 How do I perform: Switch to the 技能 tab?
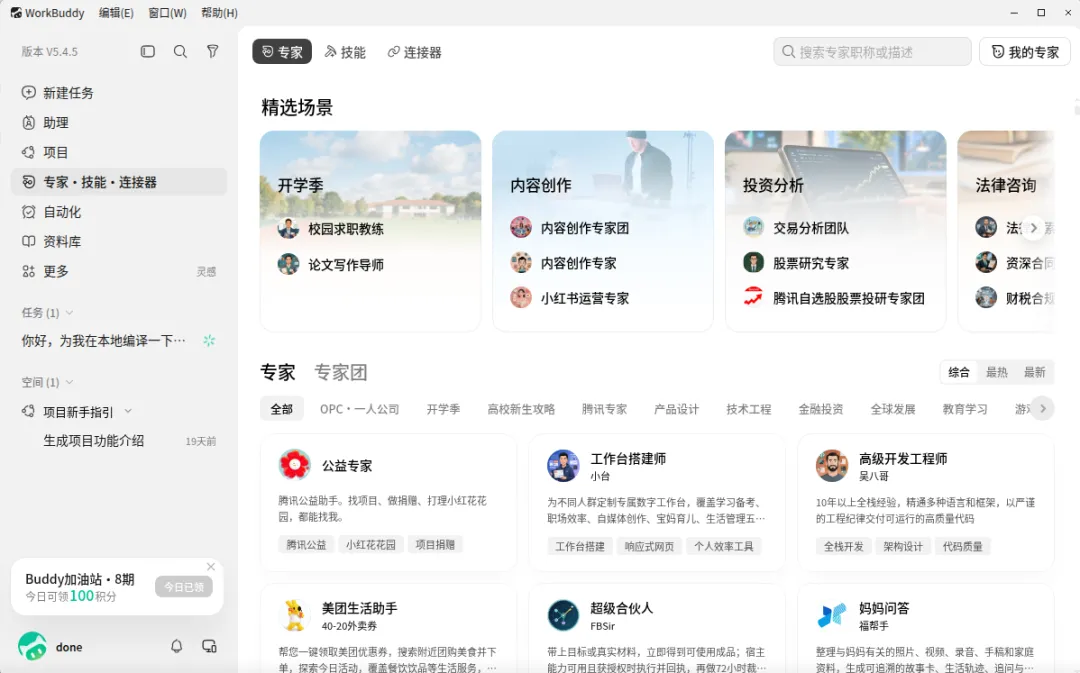click(x=344, y=52)
